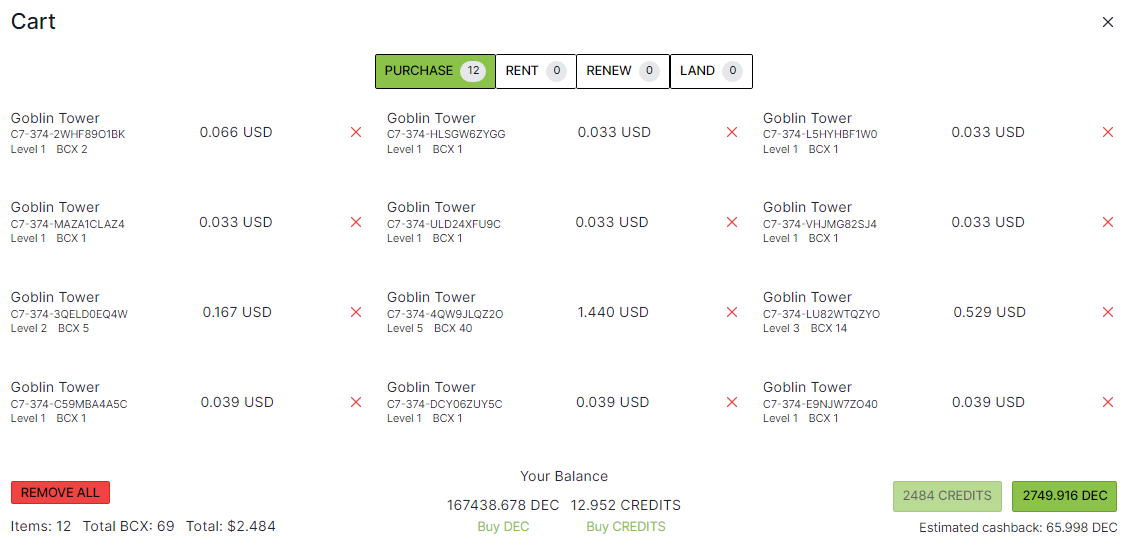Viewport: 1131px width, 547px height.
Task: Remove Goblin Tower C7-374-MAZA1CLAZ4 from cart
Action: point(356,222)
